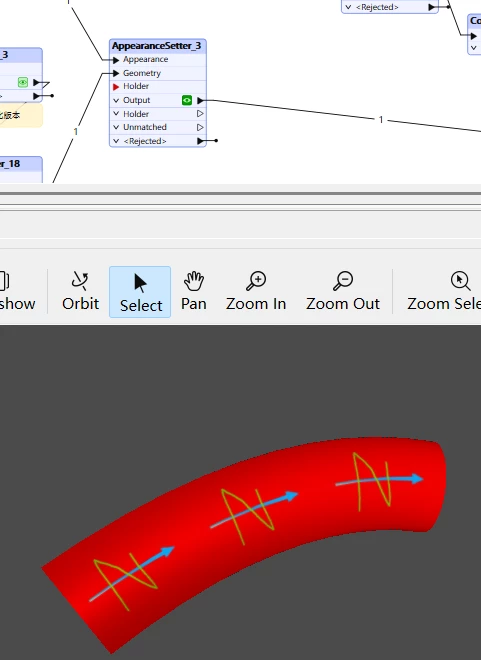
Task: Activate the Zoom Selected tool
Action: (444, 291)
